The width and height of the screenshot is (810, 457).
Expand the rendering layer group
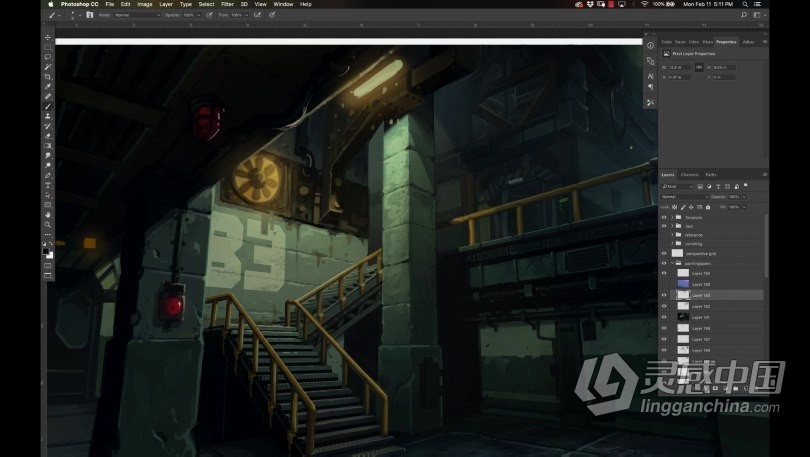click(672, 243)
